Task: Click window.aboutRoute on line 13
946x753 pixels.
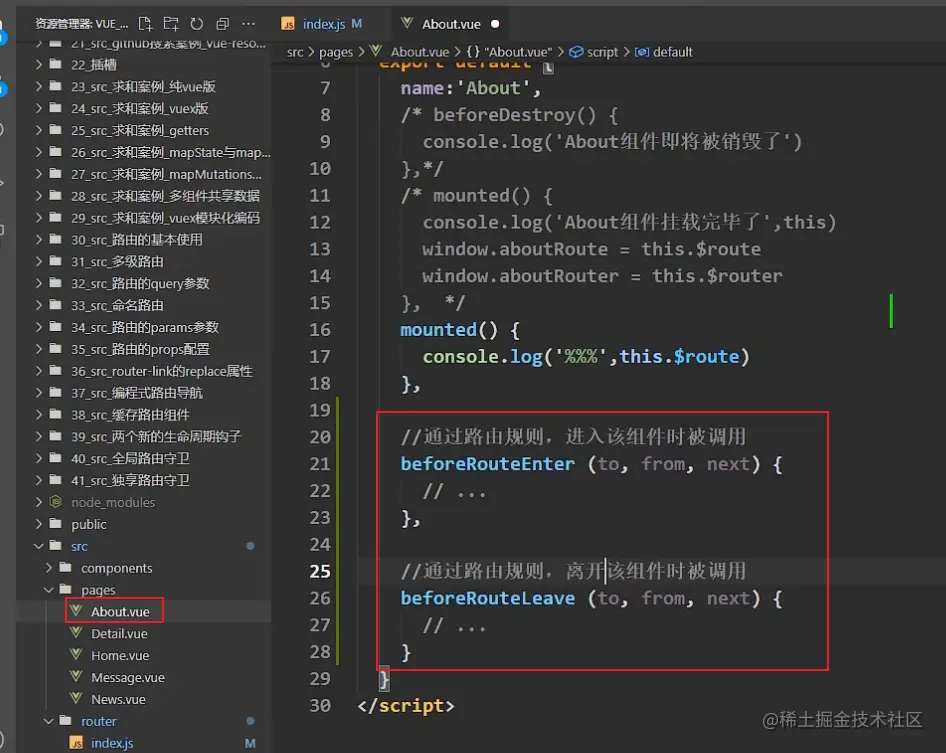Action: coord(515,249)
